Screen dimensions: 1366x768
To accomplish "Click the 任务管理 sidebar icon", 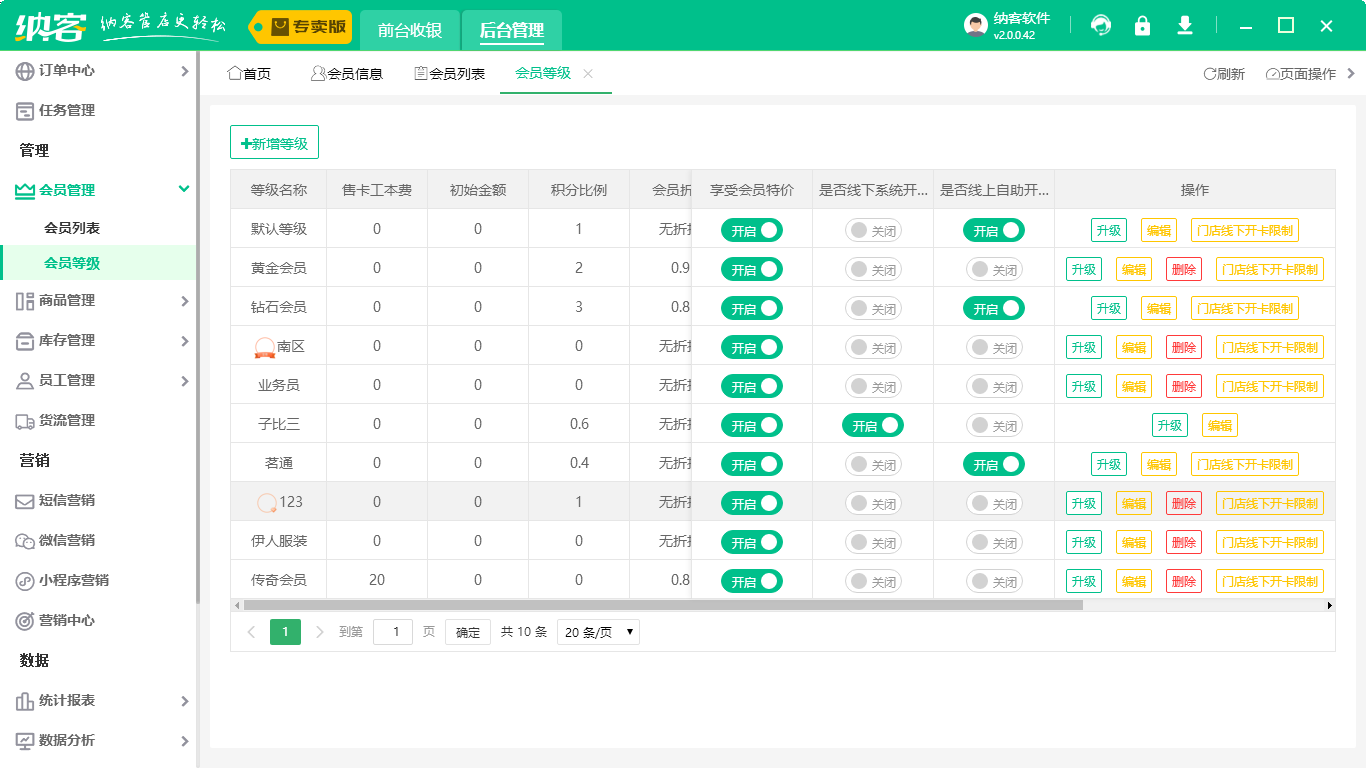I will [25, 111].
